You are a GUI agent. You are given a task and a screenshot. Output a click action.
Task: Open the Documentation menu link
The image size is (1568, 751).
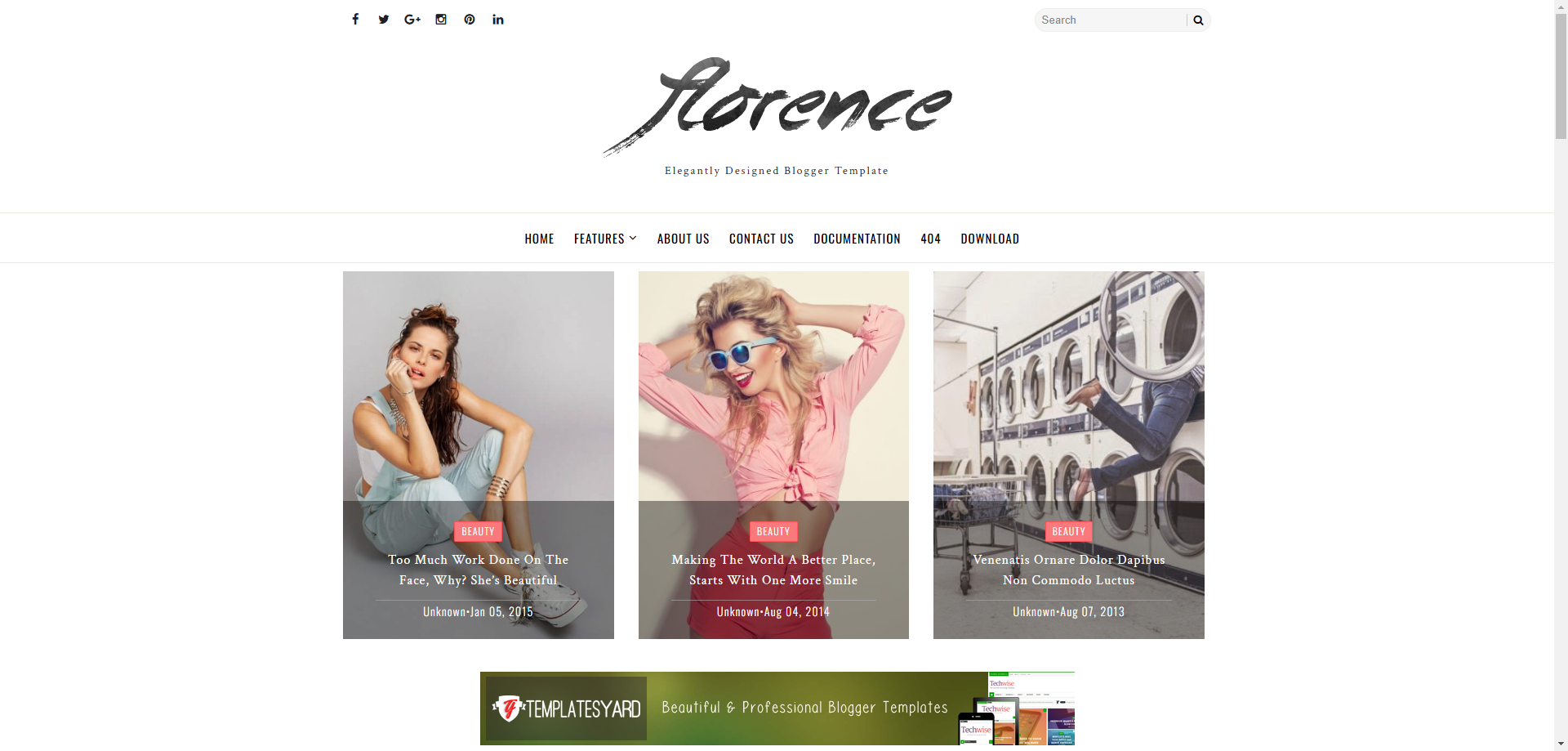point(857,239)
